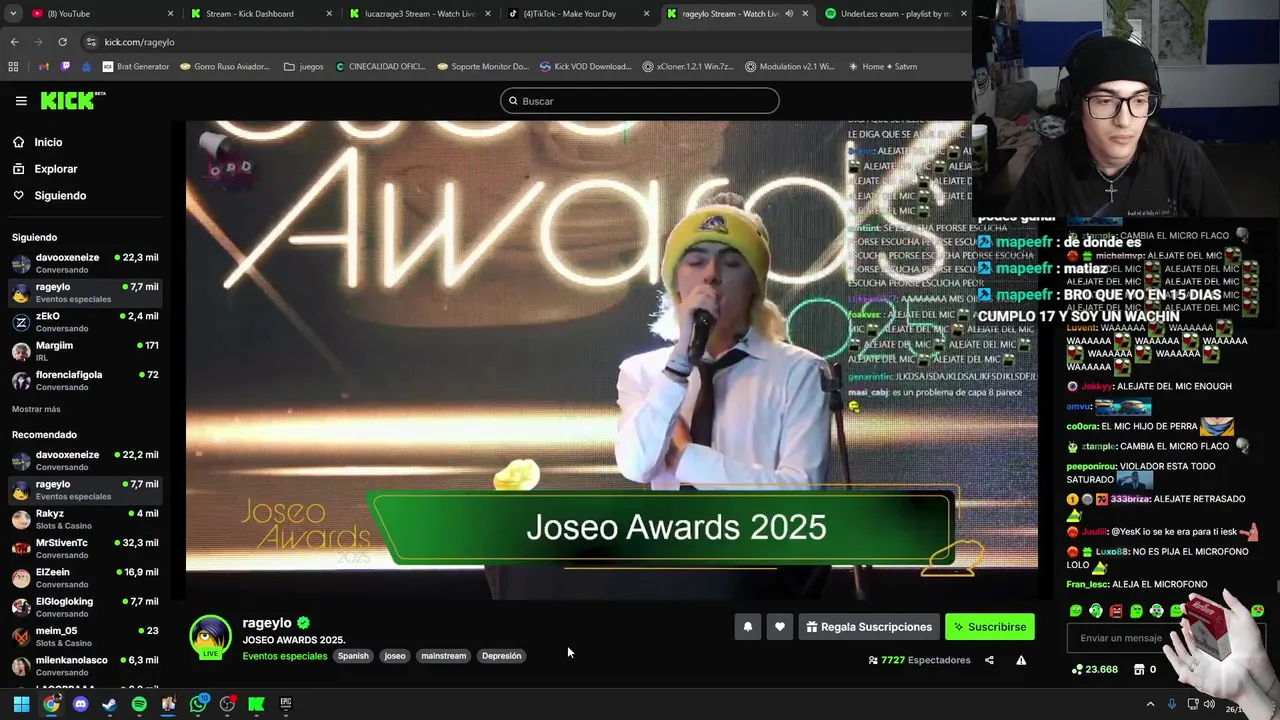This screenshot has height=720, width=1280.
Task: Select the Depresión tag
Action: click(502, 656)
